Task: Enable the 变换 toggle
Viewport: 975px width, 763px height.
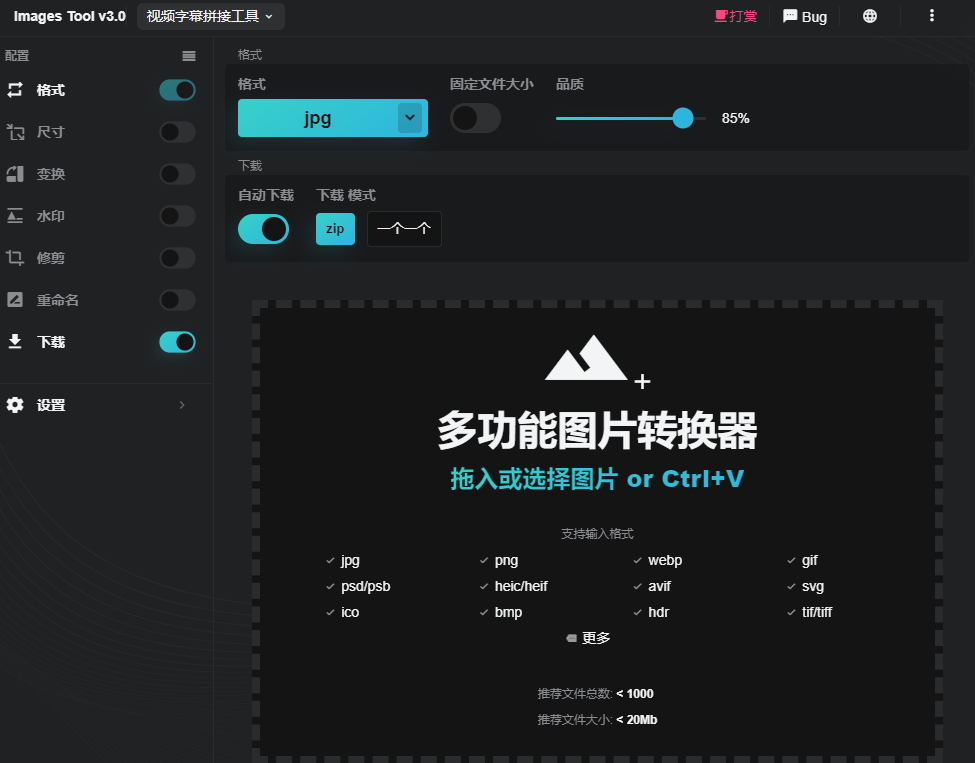Action: point(177,174)
